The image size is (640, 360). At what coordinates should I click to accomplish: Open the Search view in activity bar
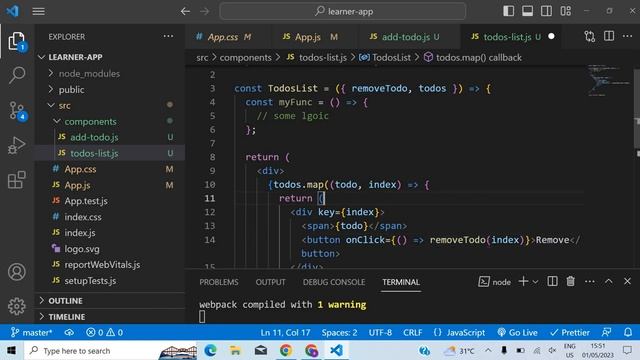pos(17,75)
